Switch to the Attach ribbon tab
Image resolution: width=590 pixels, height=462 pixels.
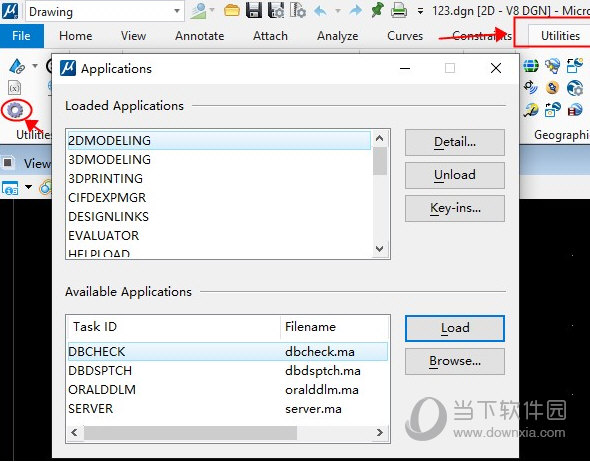point(270,36)
